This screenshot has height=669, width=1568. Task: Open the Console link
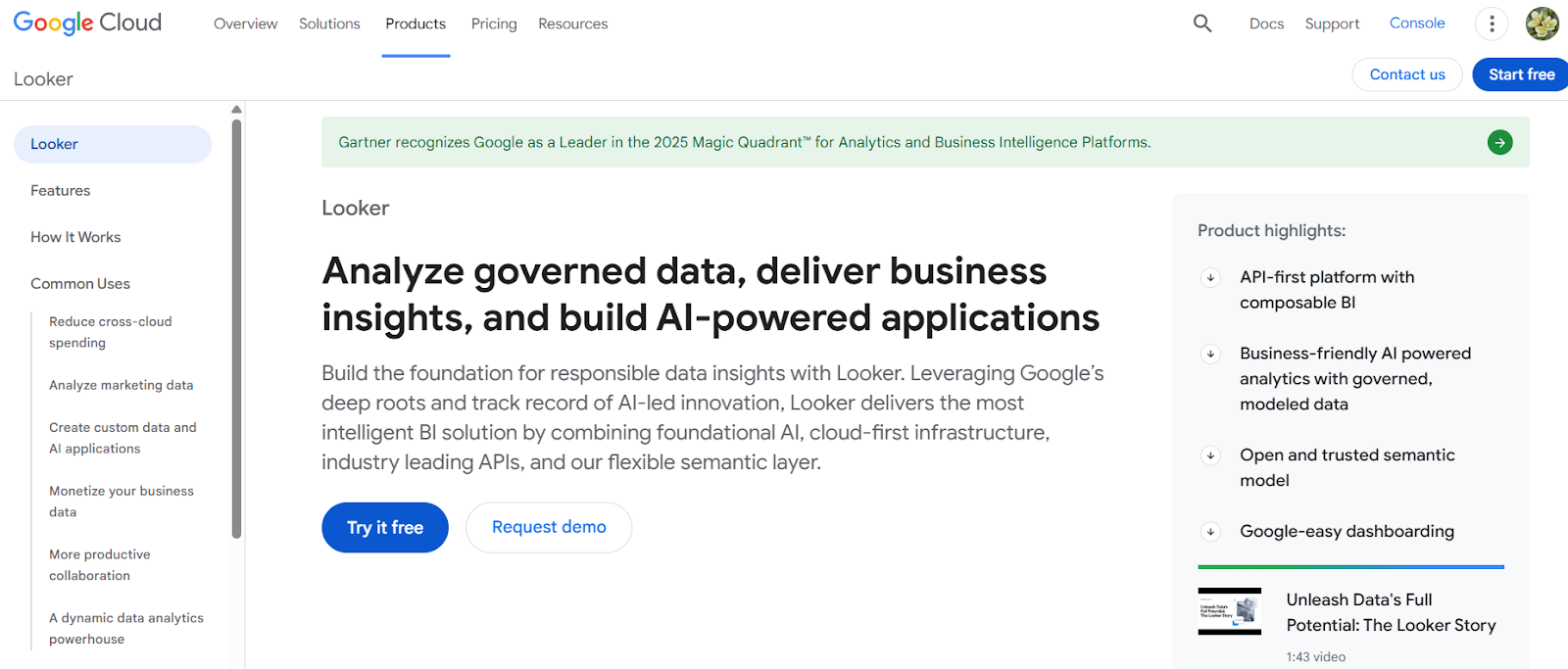coord(1417,24)
